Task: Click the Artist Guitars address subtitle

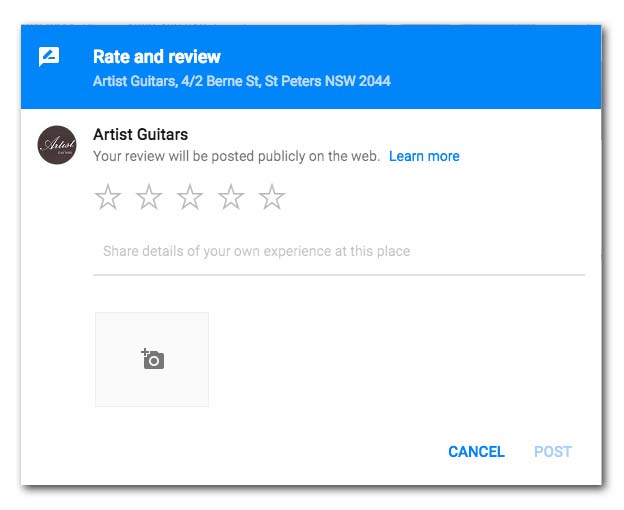Action: (242, 81)
